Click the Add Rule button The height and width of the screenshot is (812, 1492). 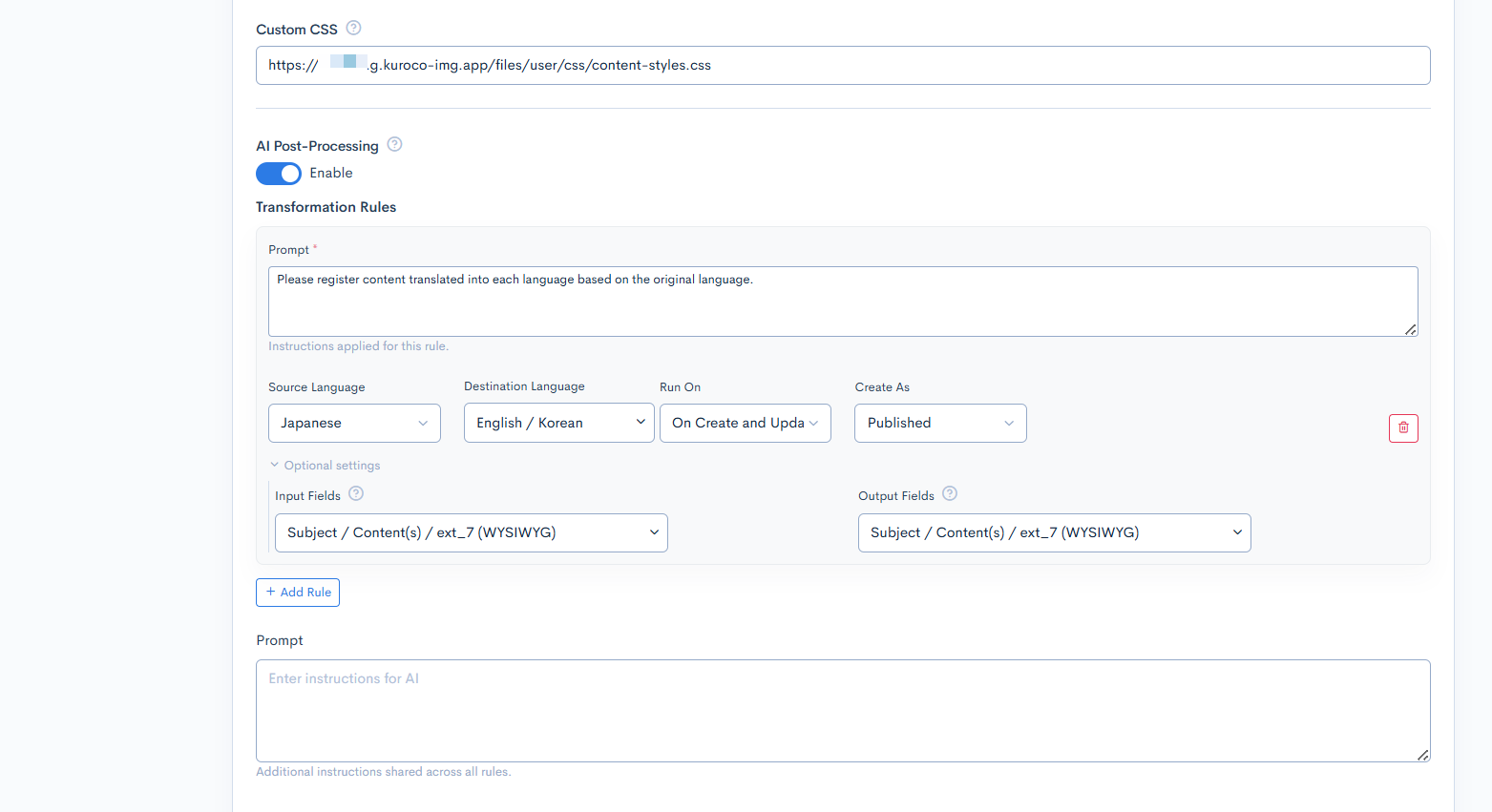(298, 592)
